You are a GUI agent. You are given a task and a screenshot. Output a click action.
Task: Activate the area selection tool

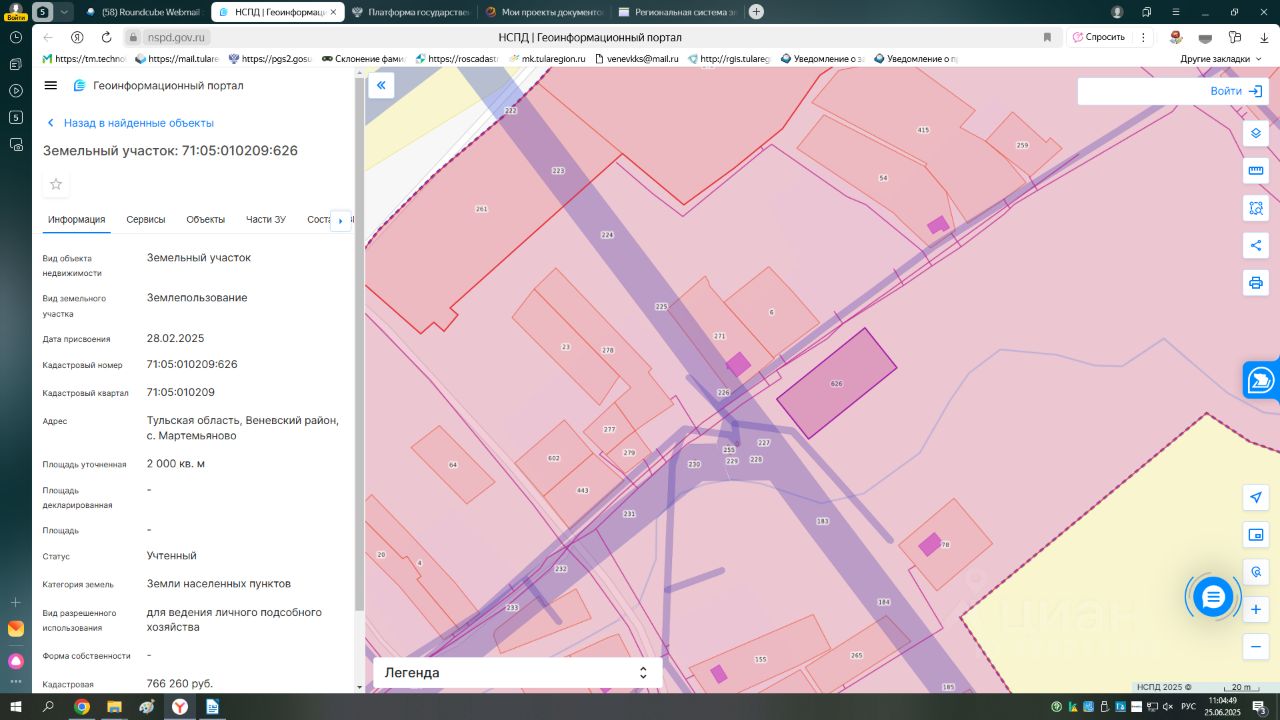[x=1256, y=208]
